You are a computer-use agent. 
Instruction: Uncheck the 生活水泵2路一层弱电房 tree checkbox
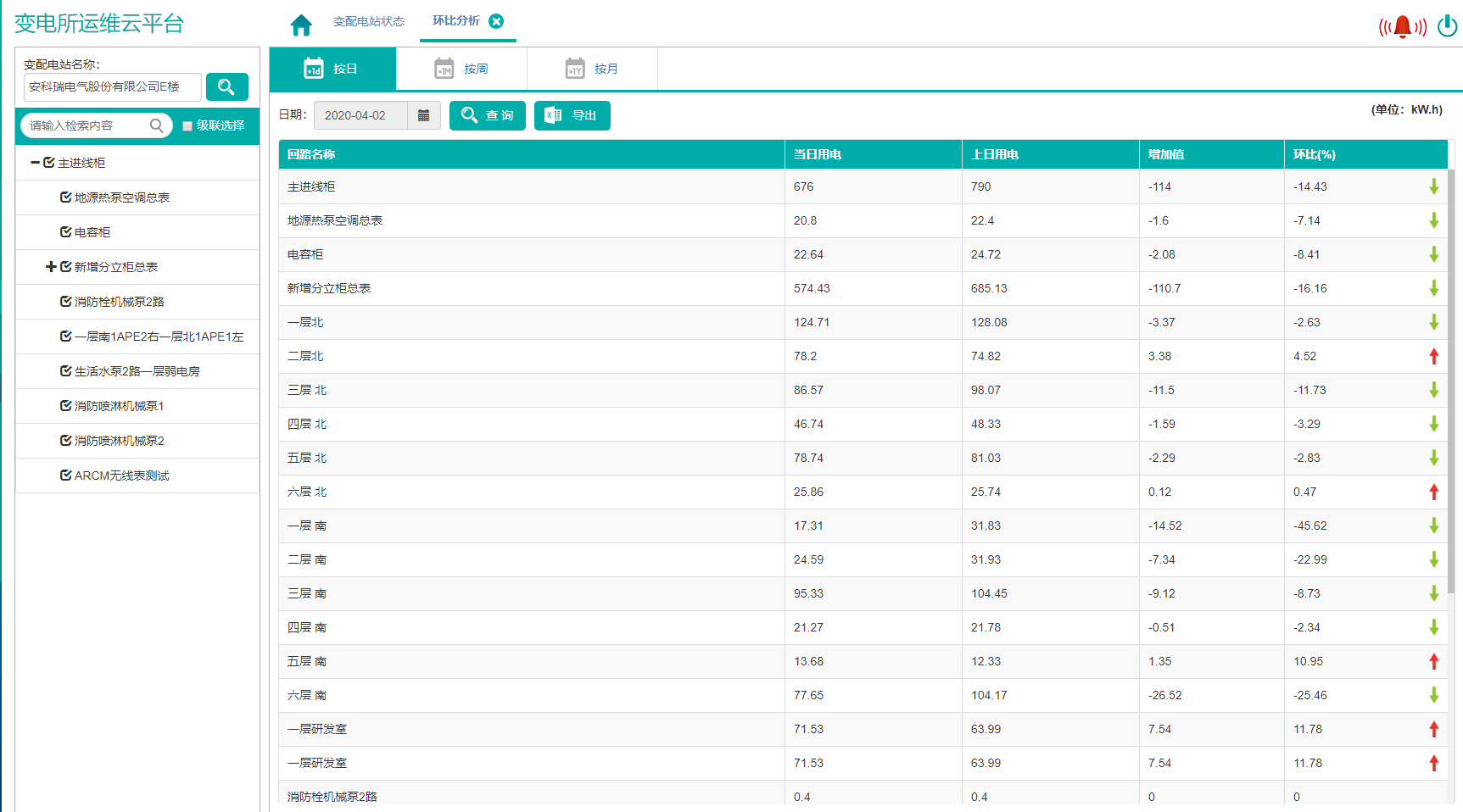tap(66, 370)
